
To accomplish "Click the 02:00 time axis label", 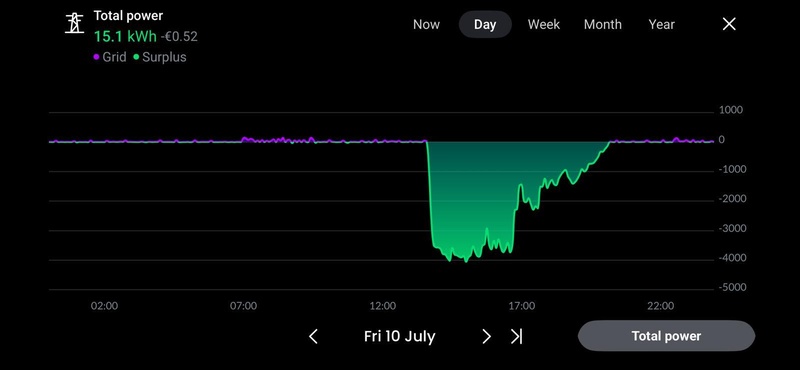I will (104, 306).
